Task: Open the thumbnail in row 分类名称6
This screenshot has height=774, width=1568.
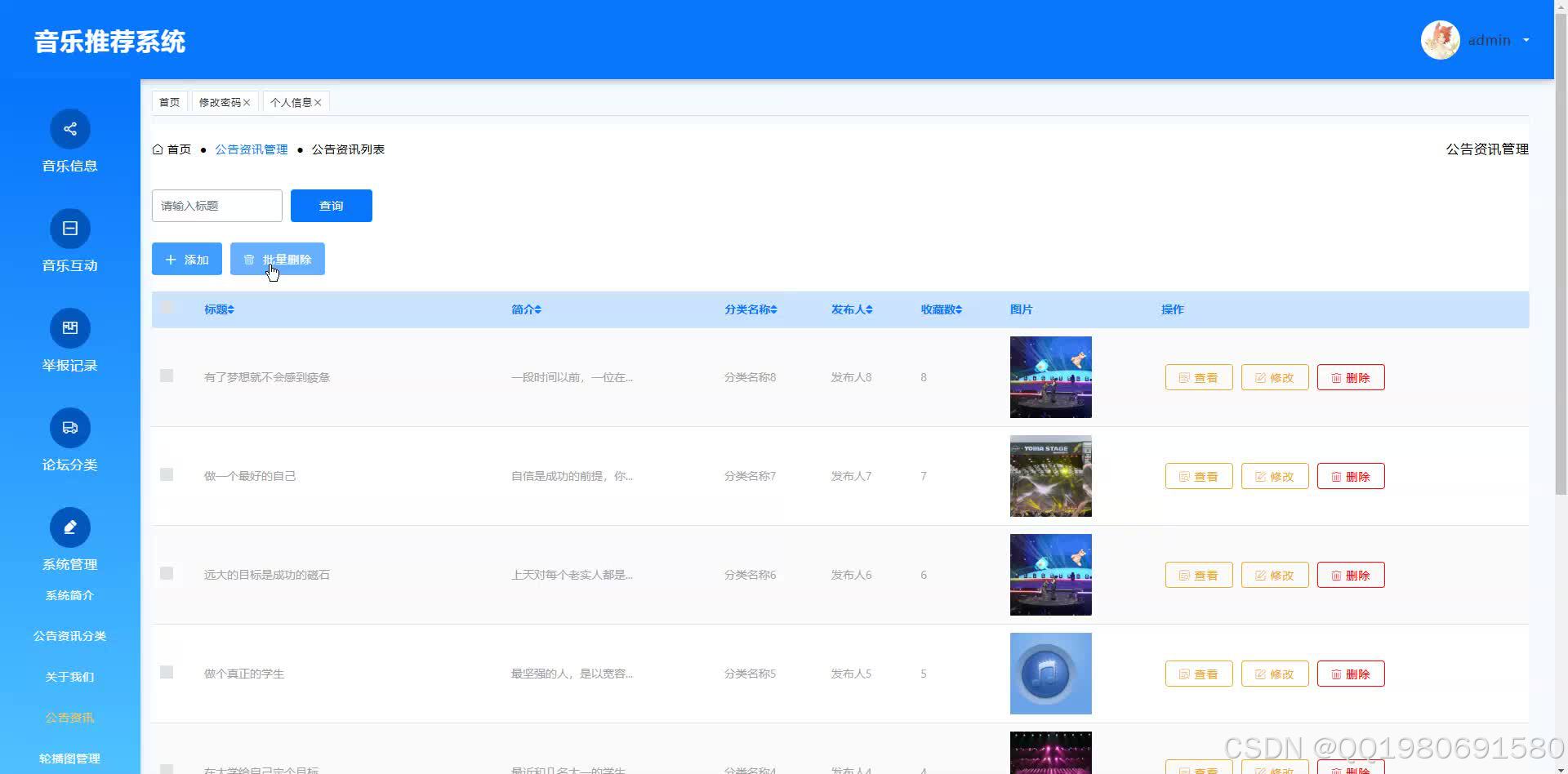Action: [x=1051, y=575]
